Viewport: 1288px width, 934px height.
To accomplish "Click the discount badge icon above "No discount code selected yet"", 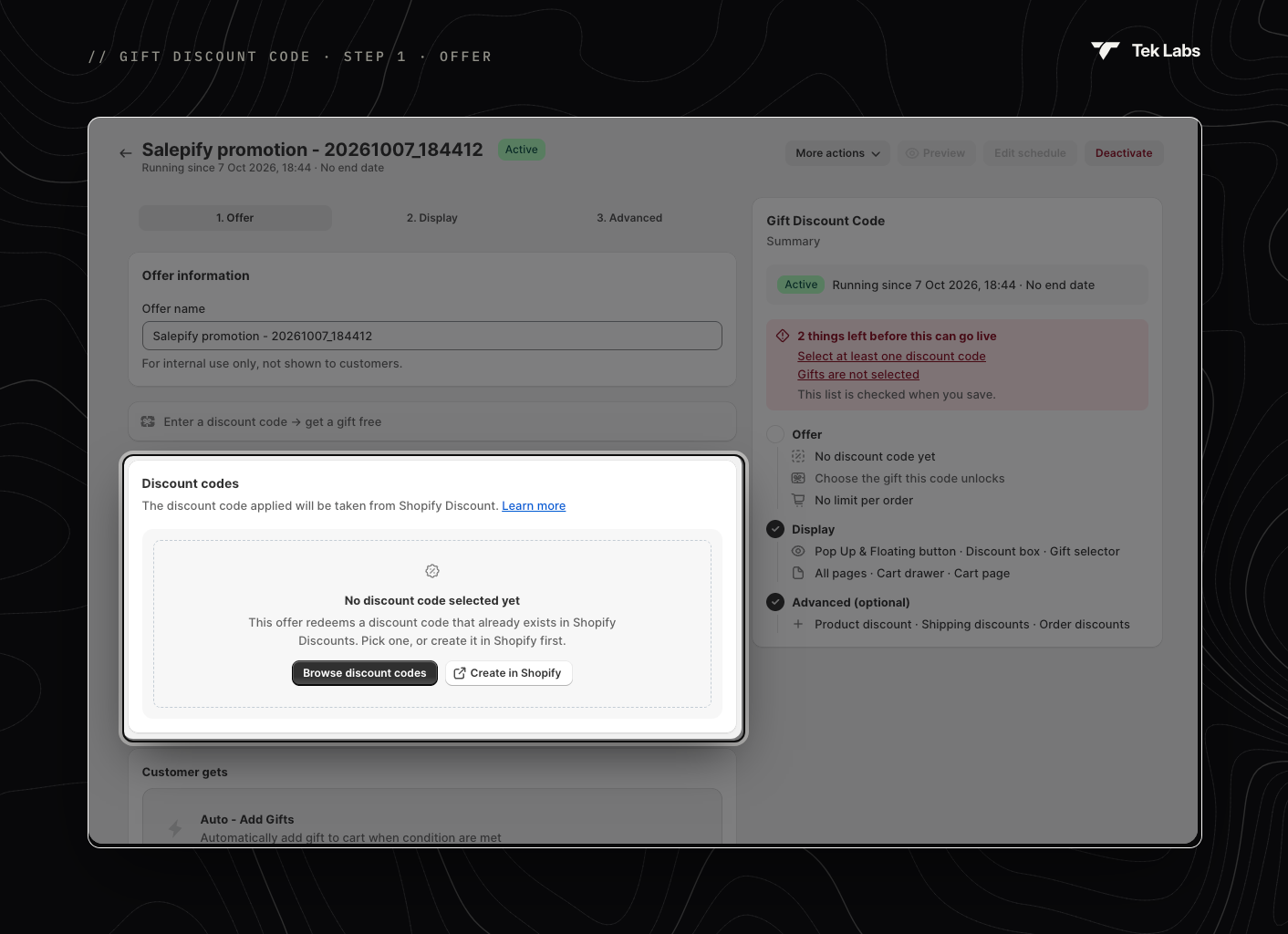I will 432,571.
